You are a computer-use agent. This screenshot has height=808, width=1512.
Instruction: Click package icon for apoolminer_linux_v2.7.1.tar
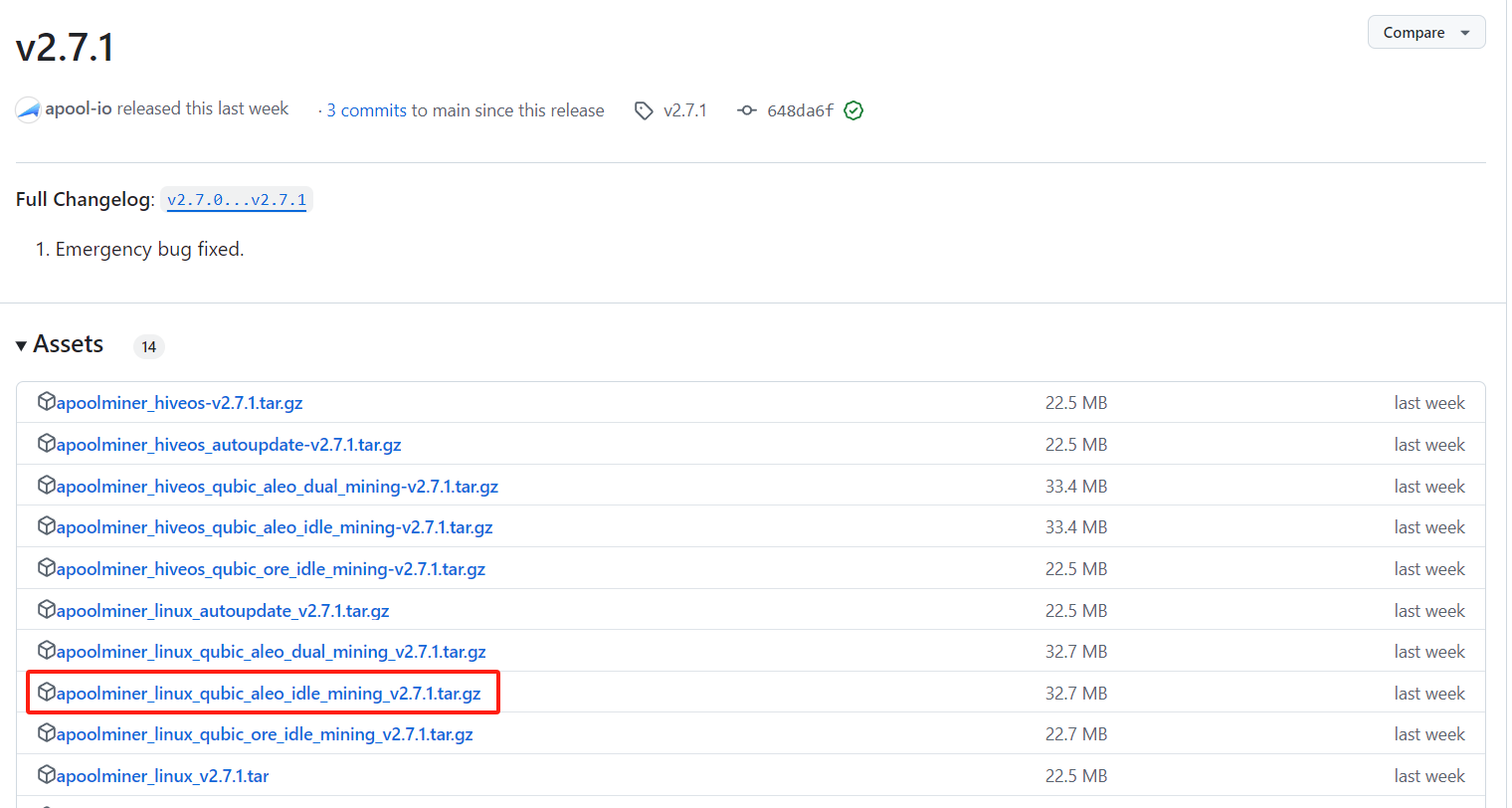tap(46, 775)
